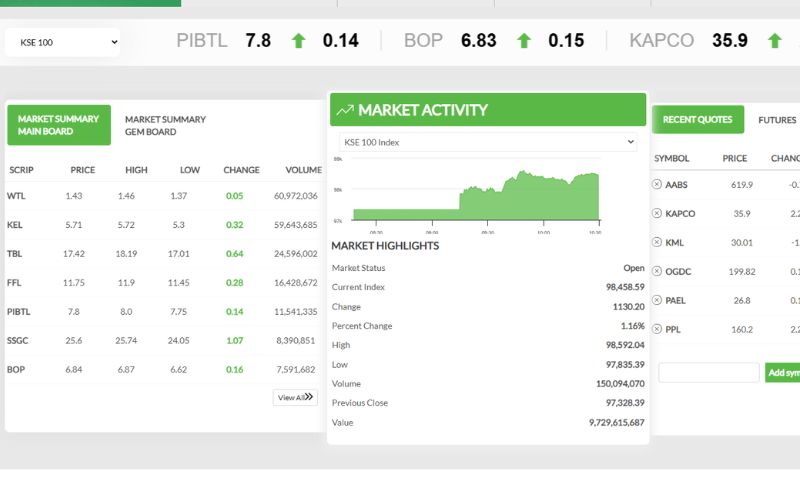
Task: Click Current Index value 98,458.59
Action: 625,287
